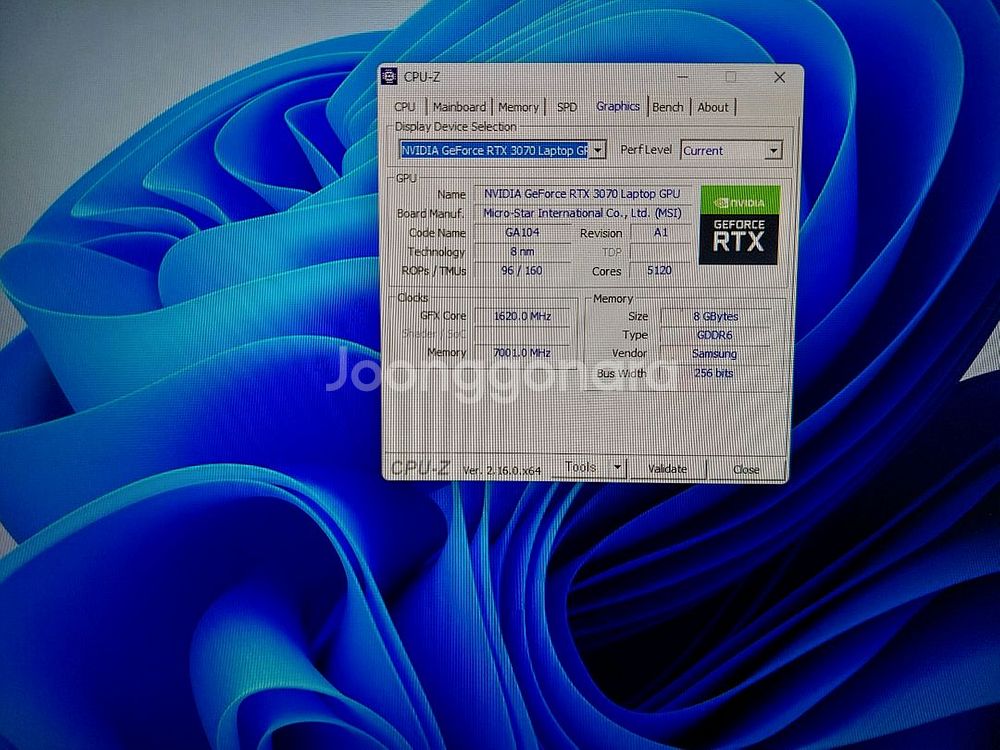Close the CPU-Z window with X
The image size is (1000, 750).
(x=779, y=77)
